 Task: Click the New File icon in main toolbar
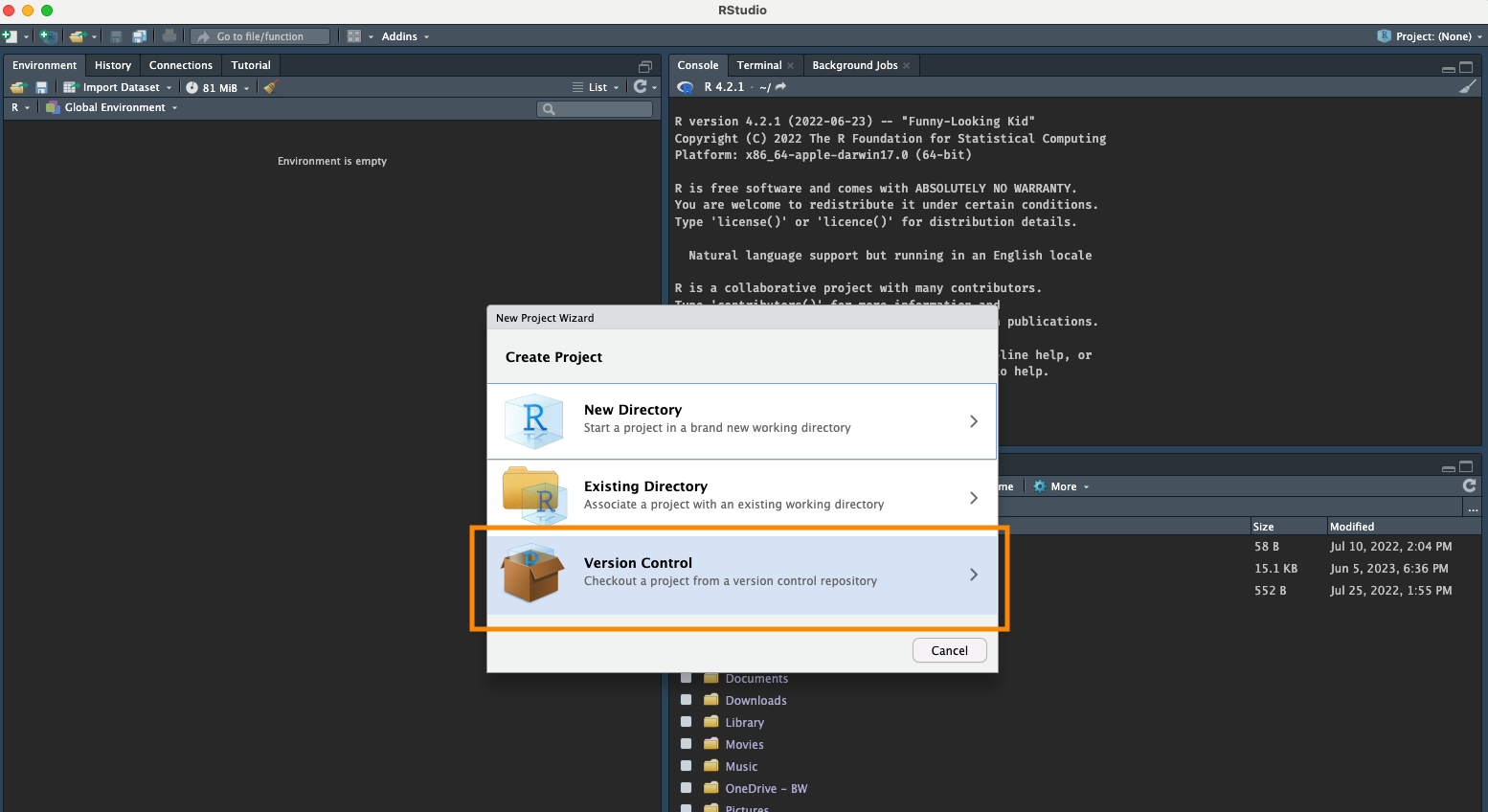pyautogui.click(x=11, y=36)
